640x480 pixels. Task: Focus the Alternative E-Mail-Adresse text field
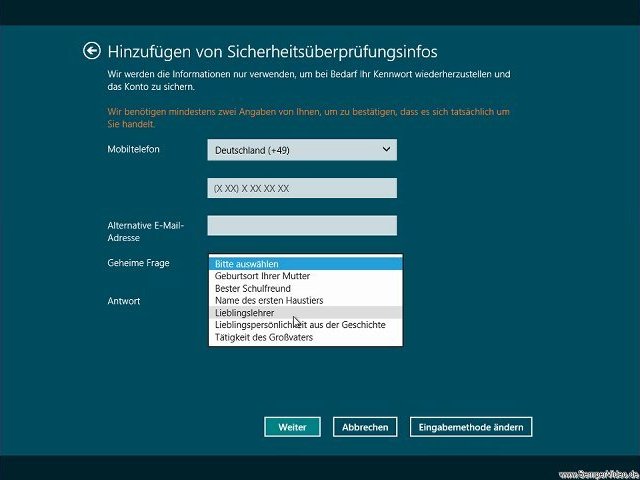[x=302, y=226]
